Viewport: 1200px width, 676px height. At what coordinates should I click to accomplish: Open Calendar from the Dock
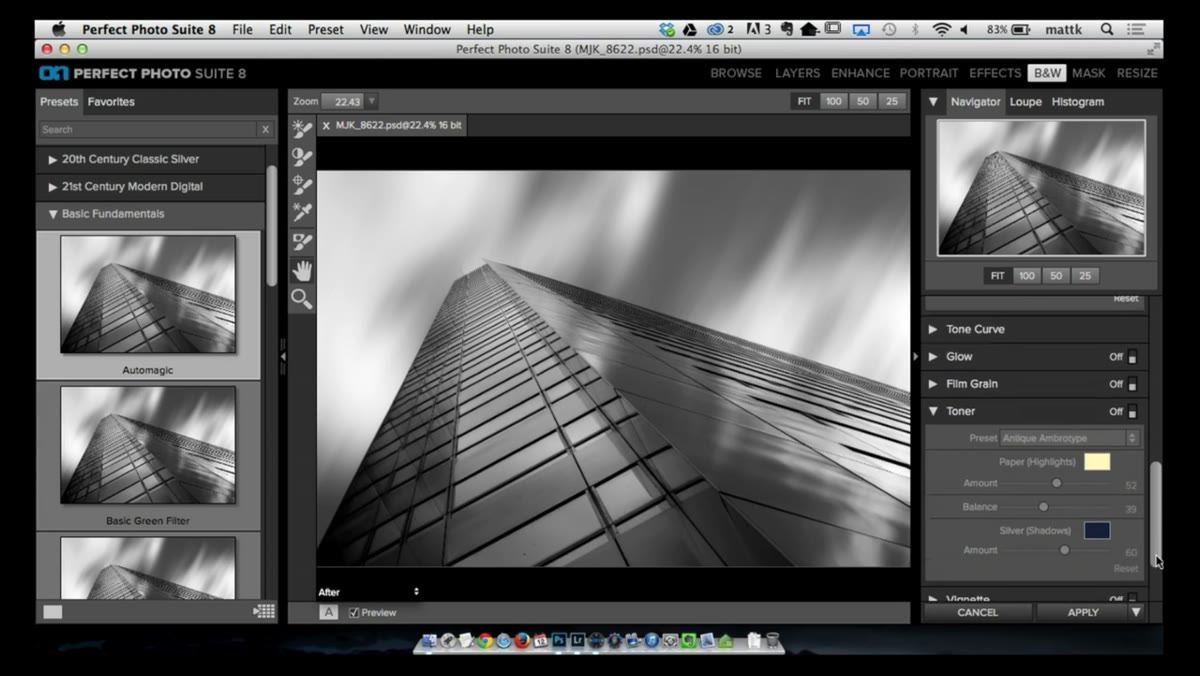[x=540, y=640]
